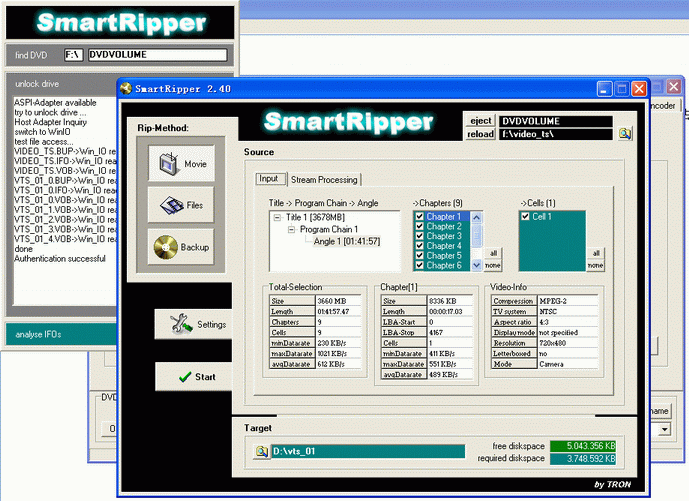Uncheck the Chapter 6 checkbox

419,265
